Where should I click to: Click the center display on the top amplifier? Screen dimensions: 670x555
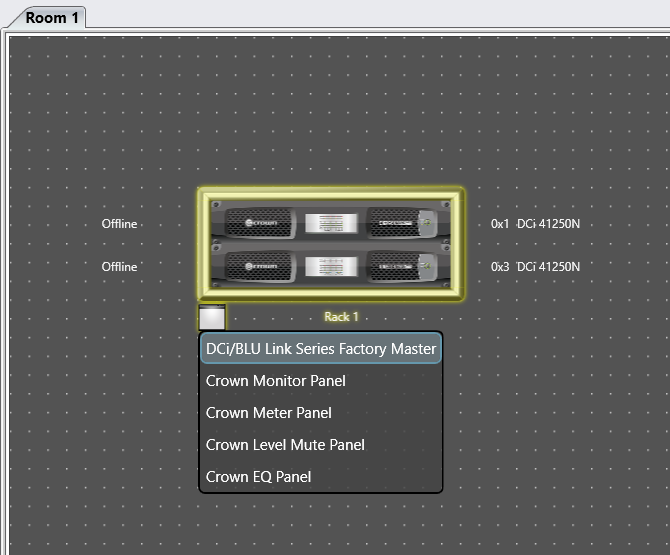tap(329, 223)
